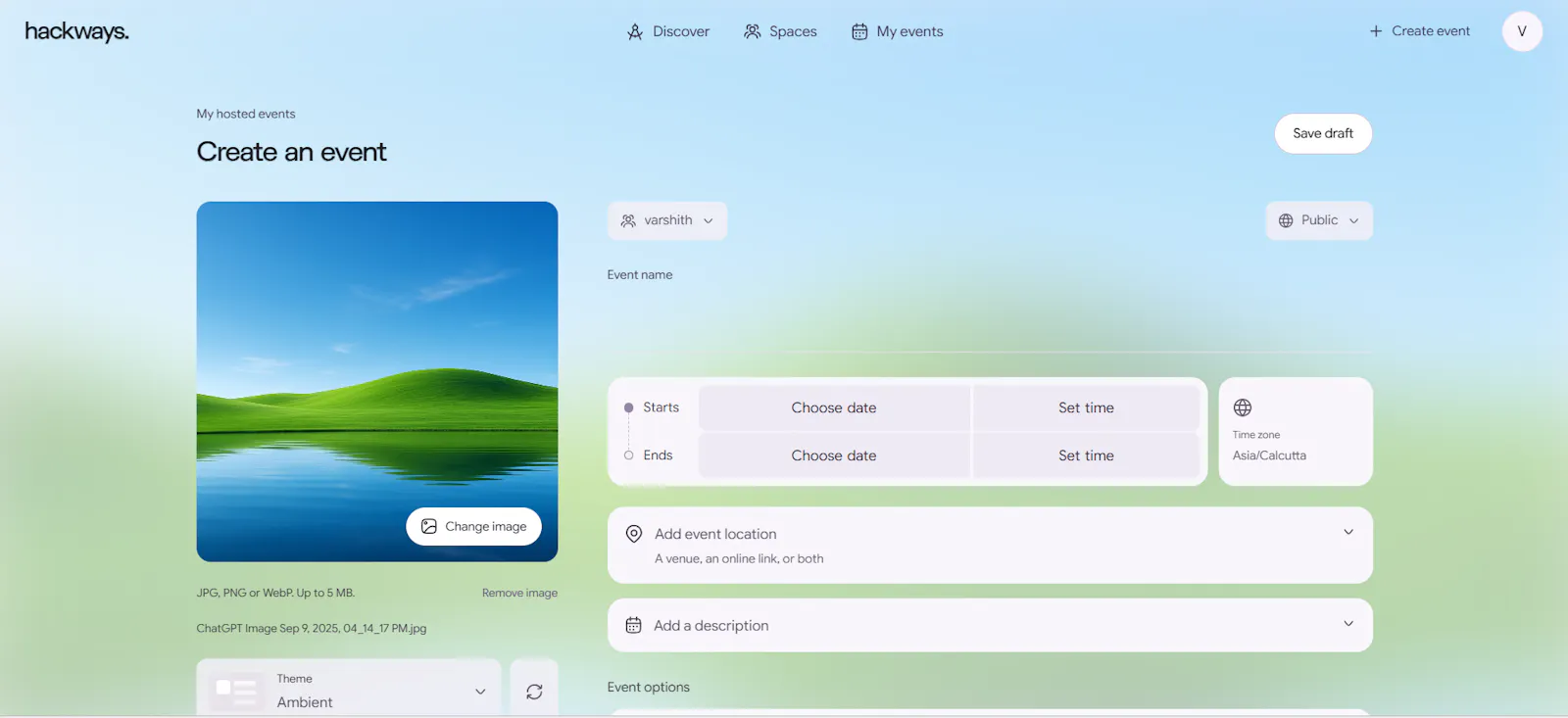1568x718 pixels.
Task: Choose the end date
Action: coord(834,455)
